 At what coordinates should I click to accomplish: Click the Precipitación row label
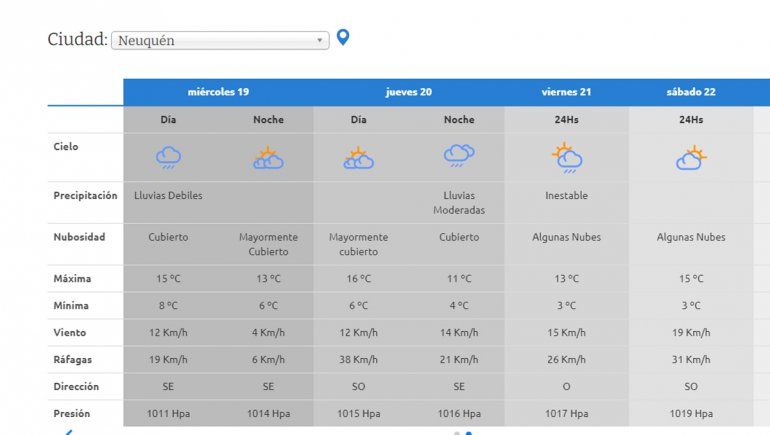point(85,196)
